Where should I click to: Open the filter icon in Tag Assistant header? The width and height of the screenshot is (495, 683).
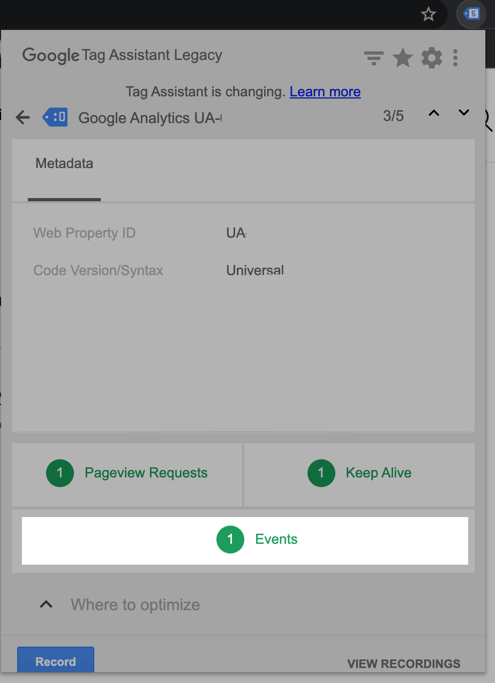coord(373,58)
